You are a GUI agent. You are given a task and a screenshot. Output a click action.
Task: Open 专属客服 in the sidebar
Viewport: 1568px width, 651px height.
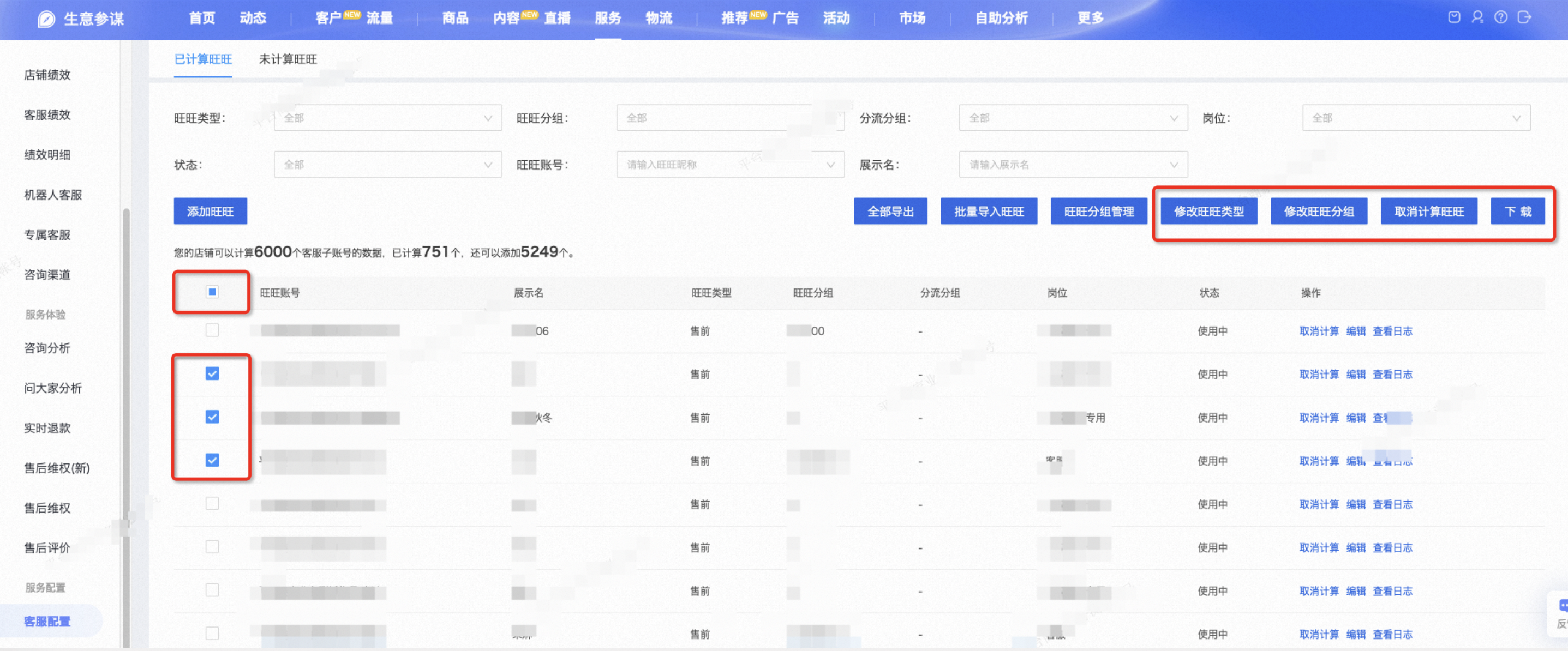[47, 235]
